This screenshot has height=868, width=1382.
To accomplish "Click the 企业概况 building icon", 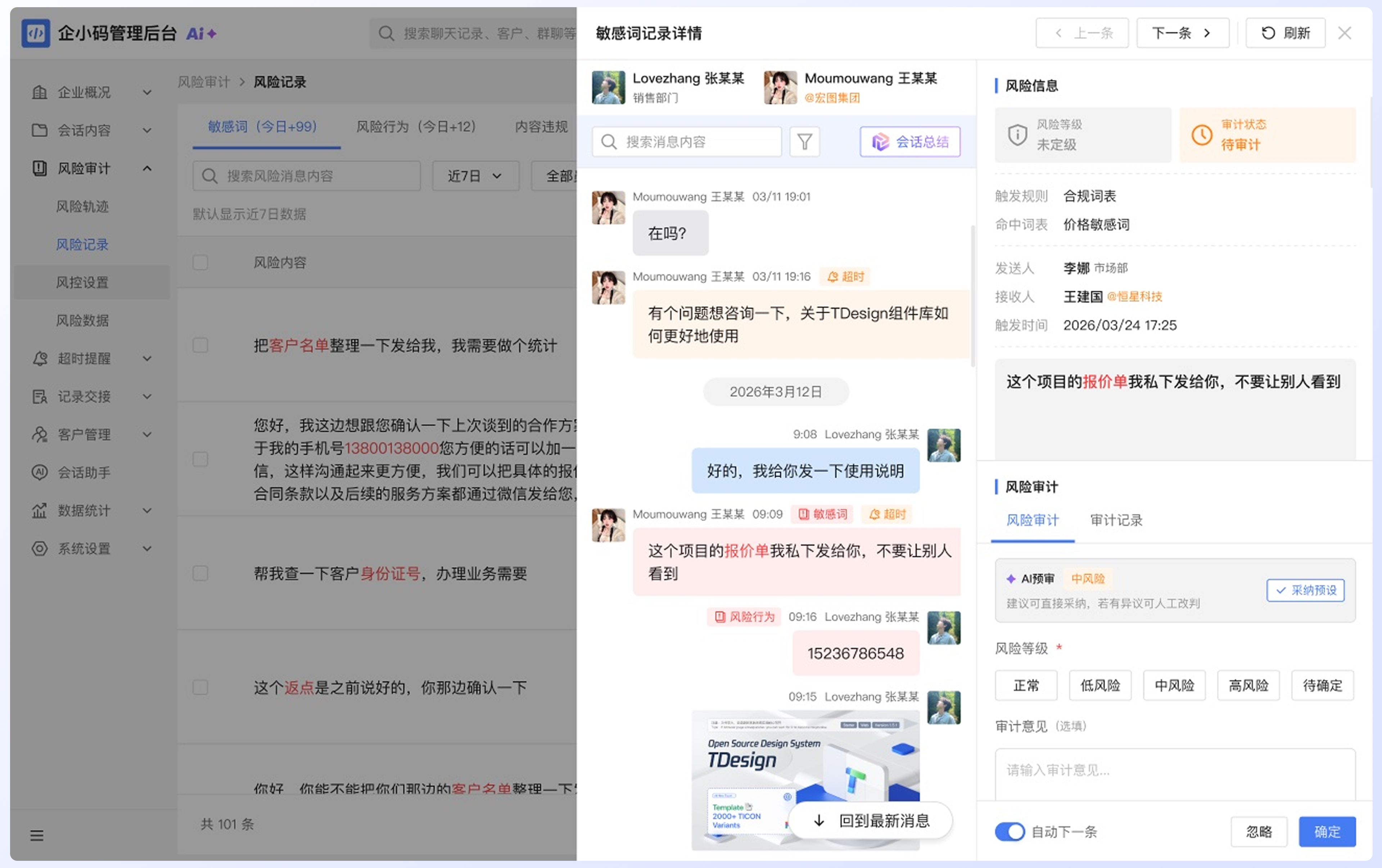I will pyautogui.click(x=40, y=92).
